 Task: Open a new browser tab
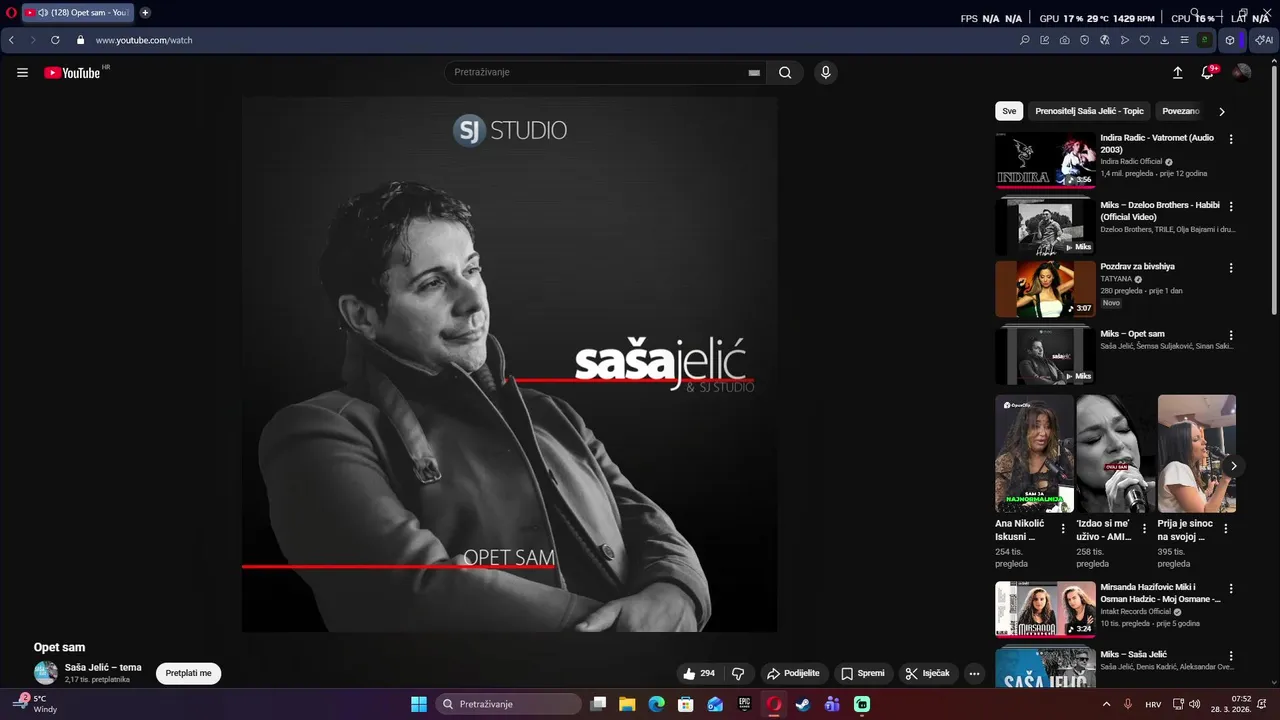(145, 13)
